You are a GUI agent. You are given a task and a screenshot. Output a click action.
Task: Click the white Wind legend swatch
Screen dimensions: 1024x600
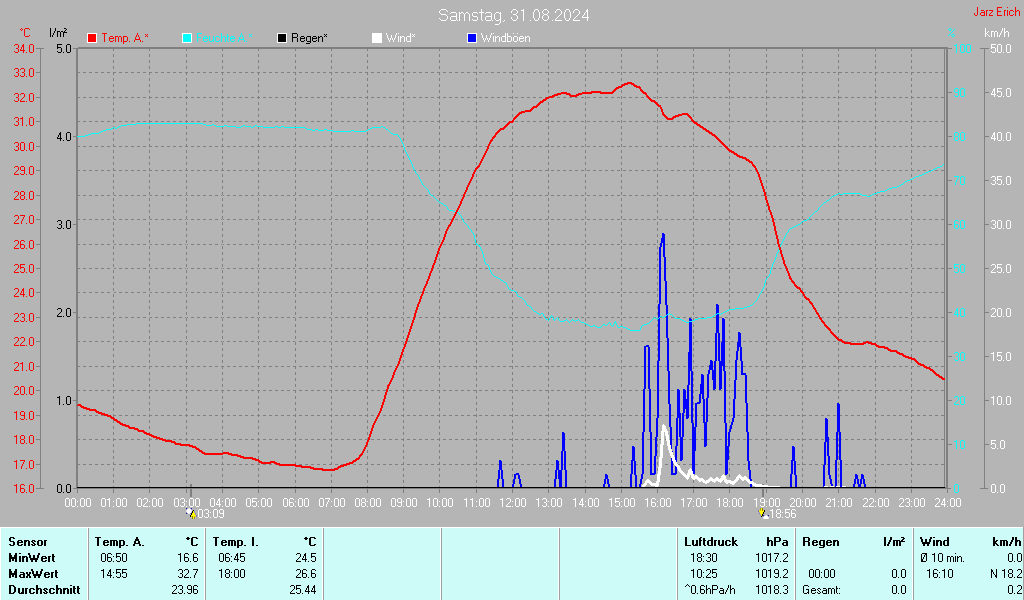coord(377,38)
